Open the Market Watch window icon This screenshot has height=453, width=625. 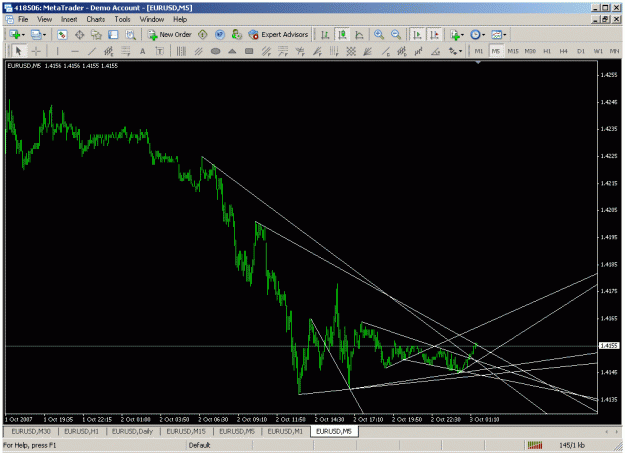click(62, 35)
